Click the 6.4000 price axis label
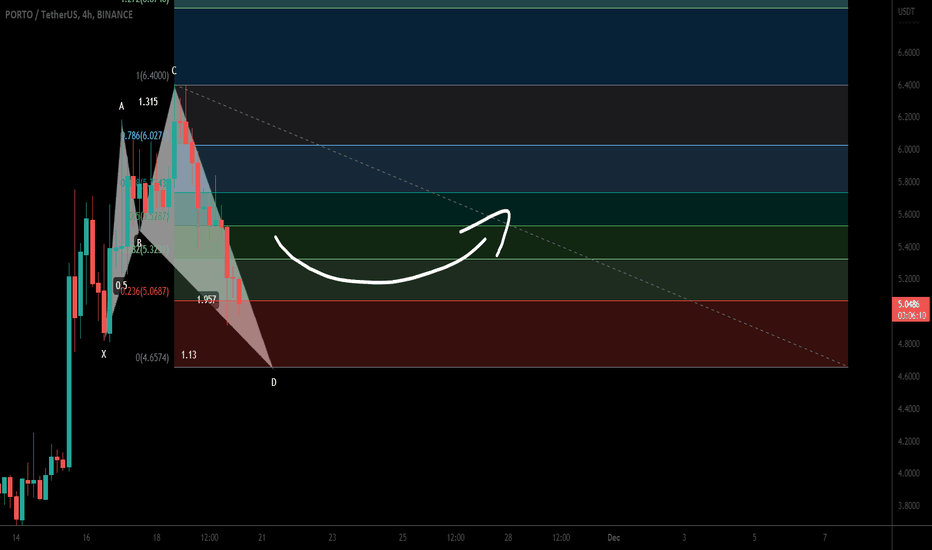932x550 pixels. [909, 85]
